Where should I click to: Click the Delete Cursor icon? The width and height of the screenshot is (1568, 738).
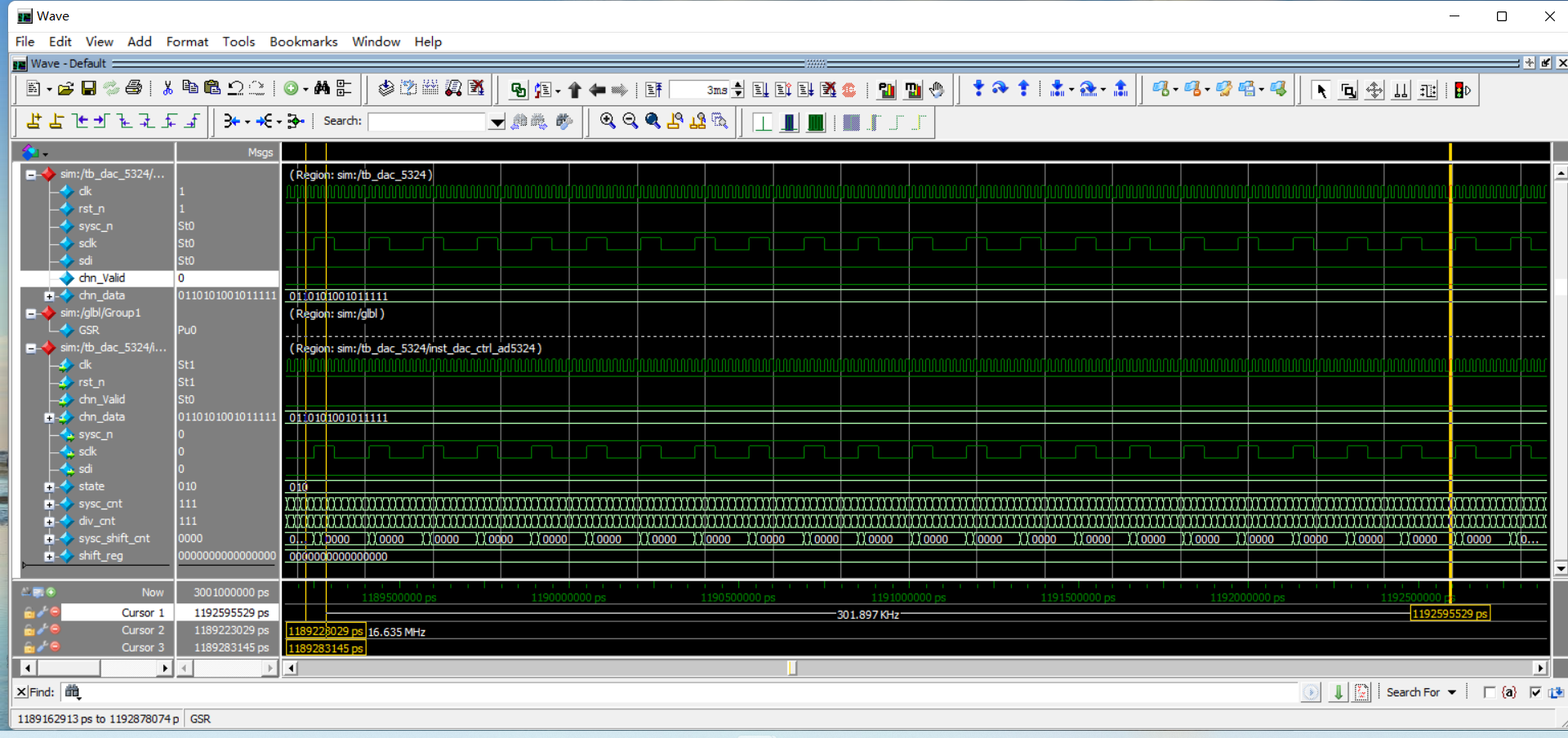tap(56, 121)
